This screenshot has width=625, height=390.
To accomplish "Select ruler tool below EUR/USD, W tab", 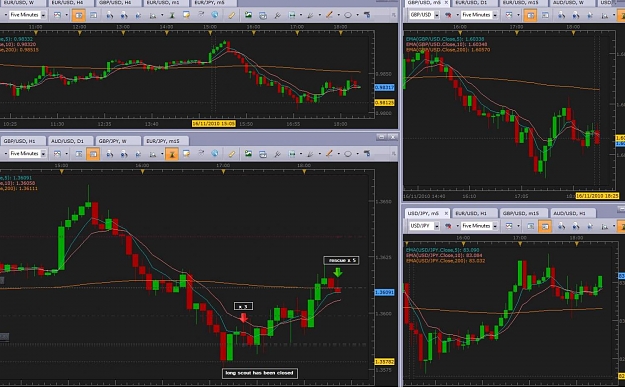I will click(x=231, y=15).
